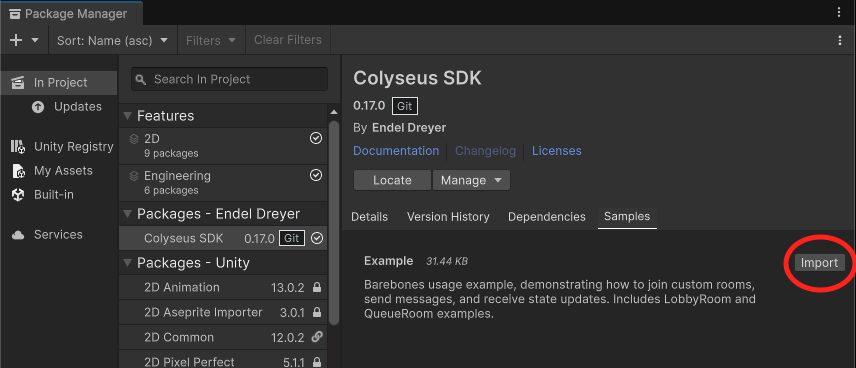
Task: Click the package list scroll up arrow
Action: click(x=334, y=112)
